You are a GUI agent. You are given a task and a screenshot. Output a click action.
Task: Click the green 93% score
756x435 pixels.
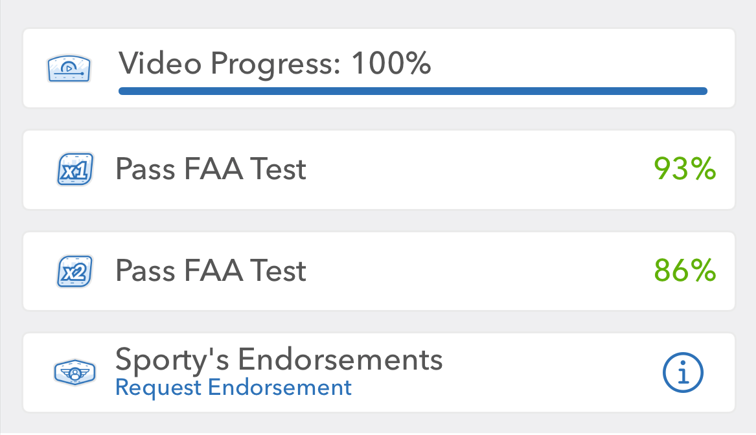click(685, 169)
